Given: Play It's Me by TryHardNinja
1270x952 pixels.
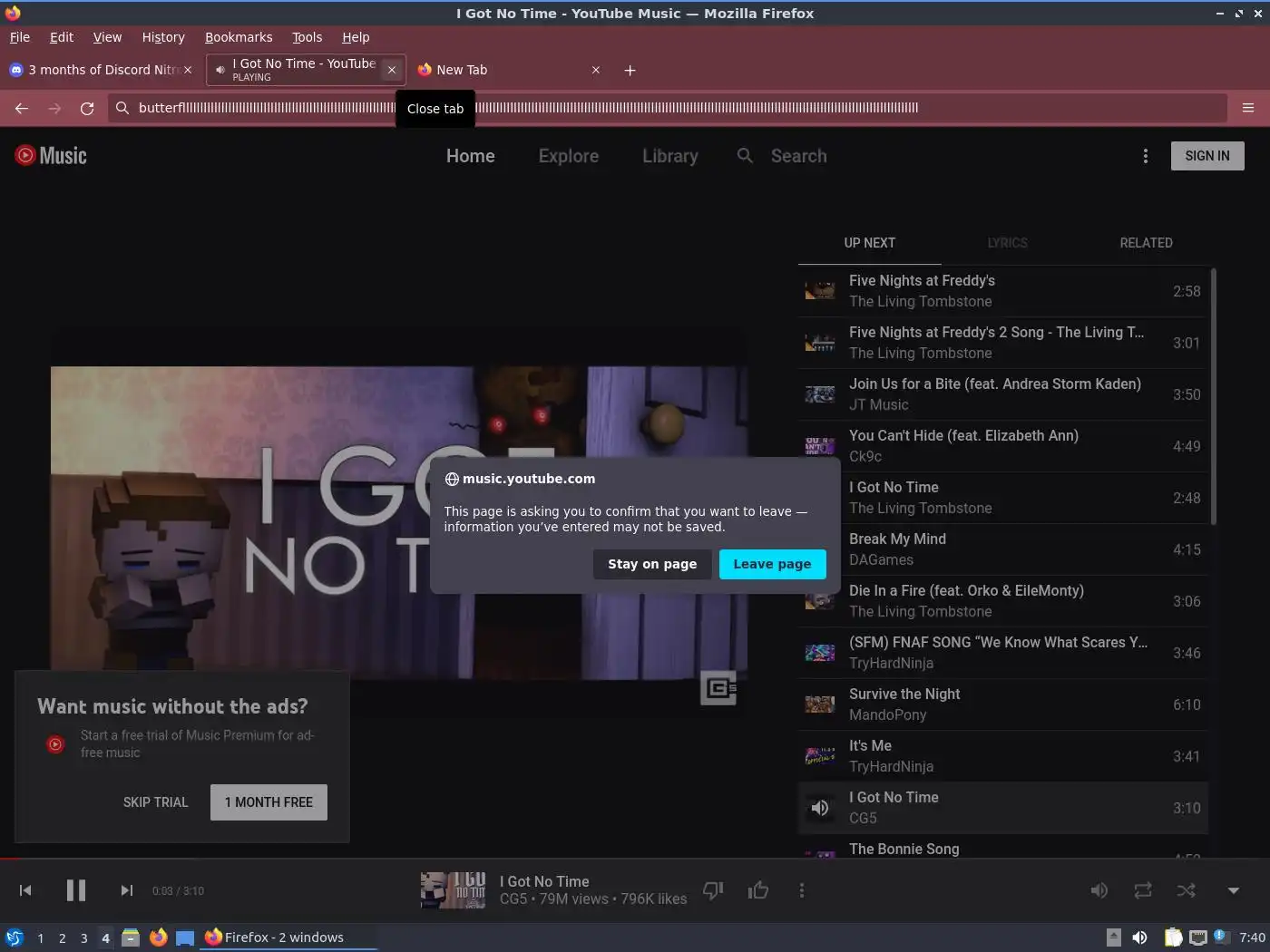Looking at the screenshot, I should [x=1002, y=756].
